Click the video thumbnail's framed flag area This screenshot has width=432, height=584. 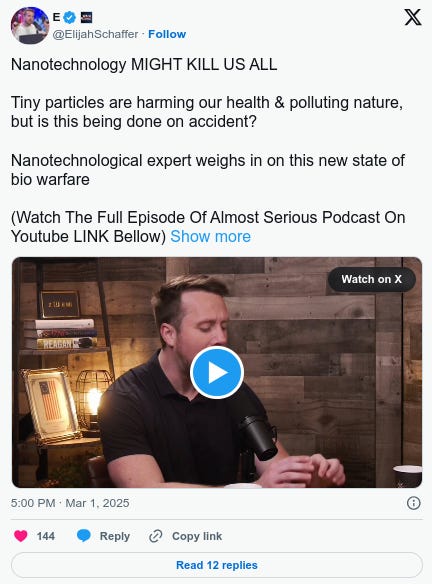[x=51, y=403]
